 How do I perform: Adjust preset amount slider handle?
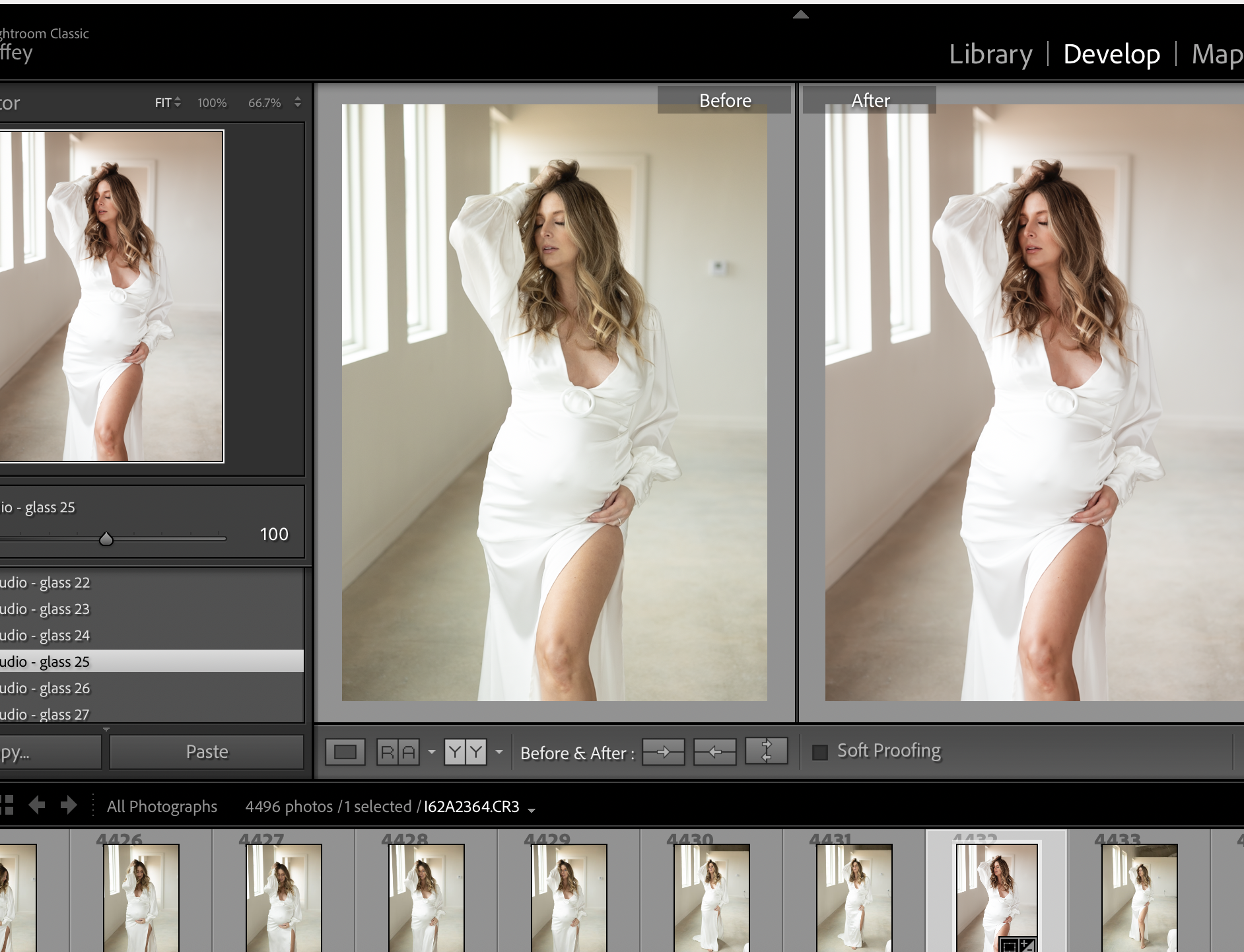coord(106,539)
